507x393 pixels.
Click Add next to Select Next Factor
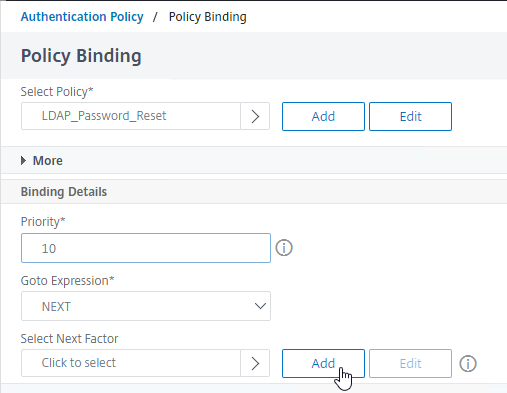tap(323, 363)
